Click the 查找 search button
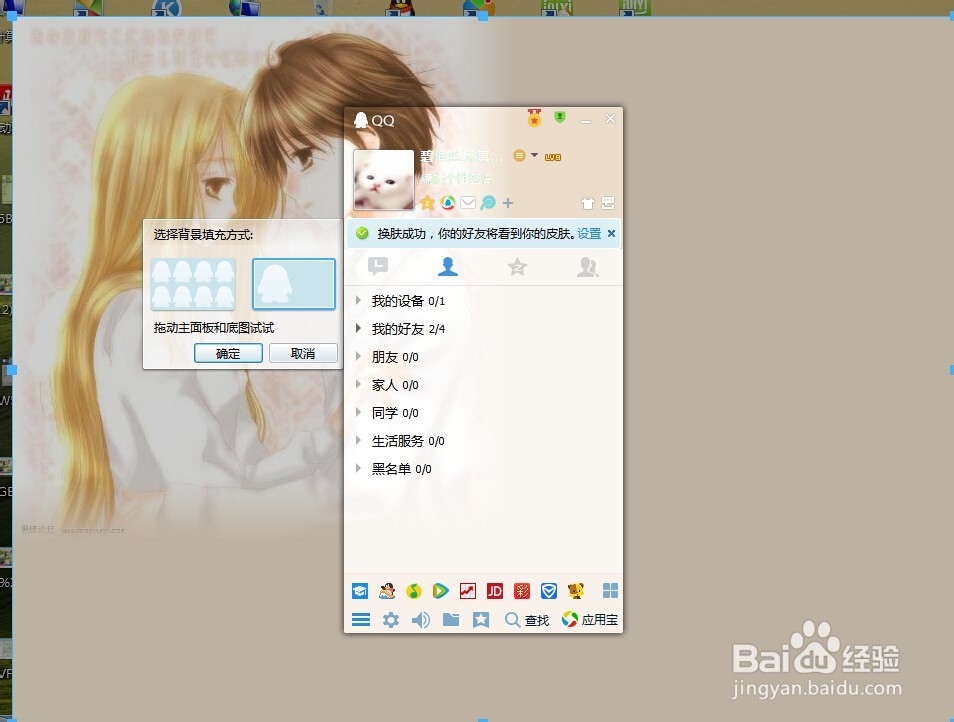954x722 pixels. coord(527,620)
